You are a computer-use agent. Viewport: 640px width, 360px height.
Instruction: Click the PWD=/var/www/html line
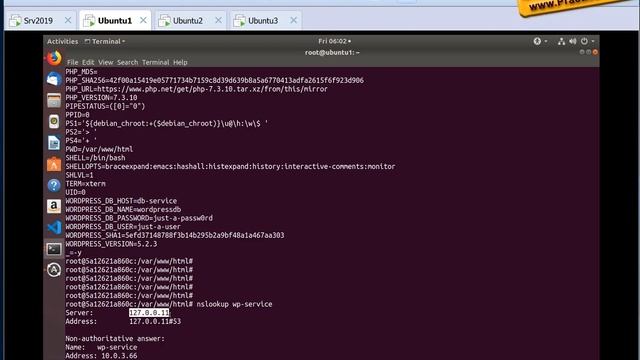pos(99,149)
